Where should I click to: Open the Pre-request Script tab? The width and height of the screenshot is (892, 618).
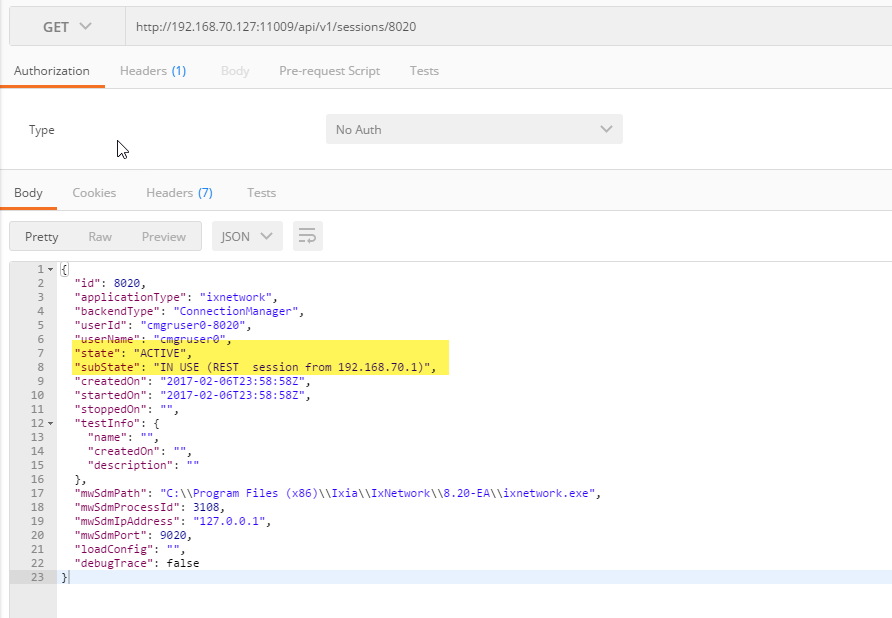329,71
